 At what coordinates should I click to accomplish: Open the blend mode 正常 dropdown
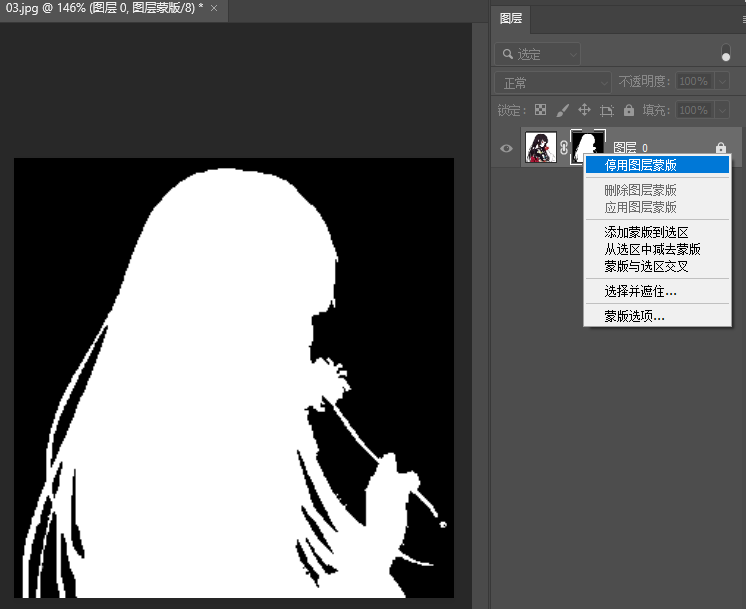point(553,83)
